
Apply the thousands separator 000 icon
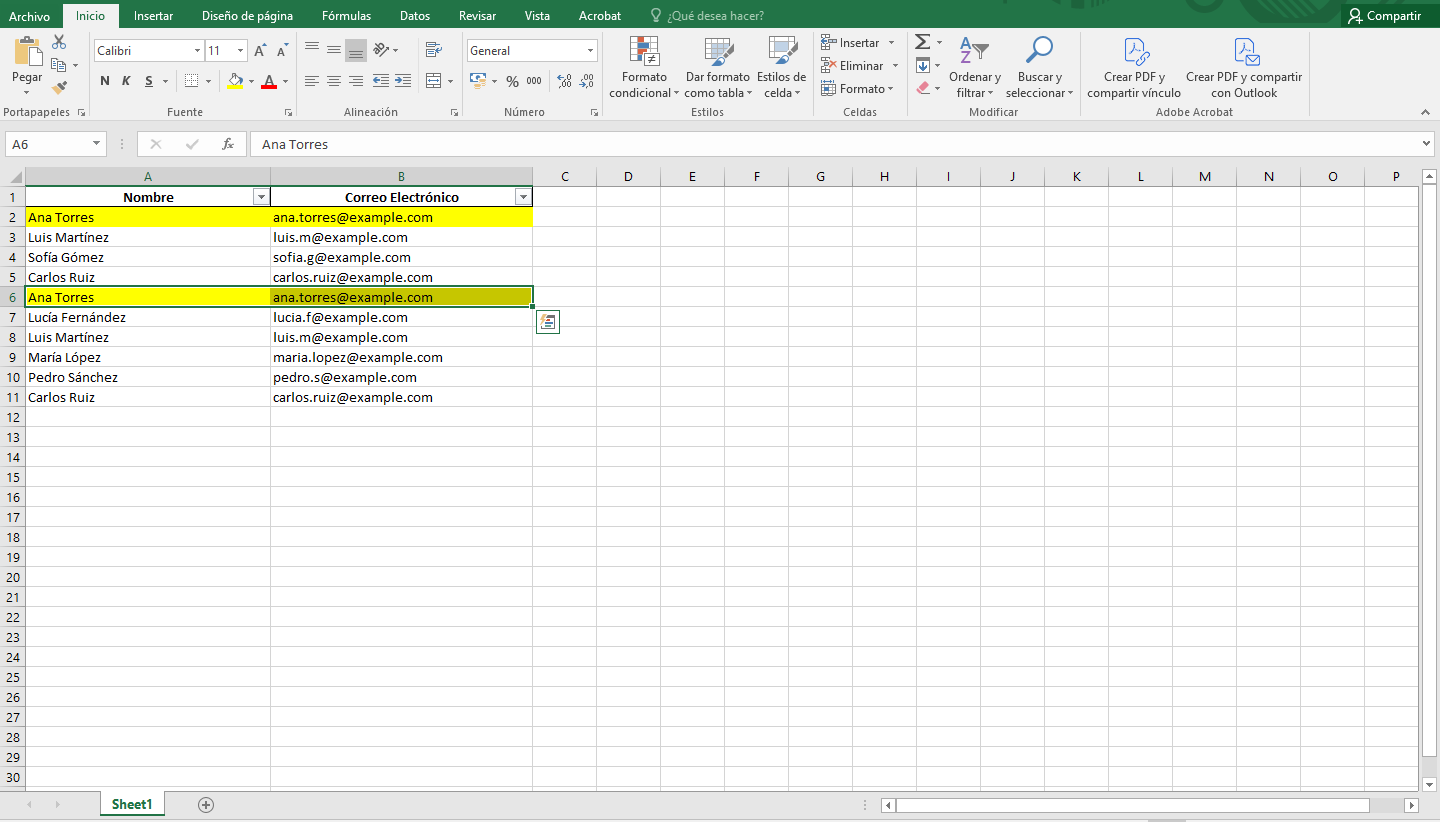coord(534,81)
